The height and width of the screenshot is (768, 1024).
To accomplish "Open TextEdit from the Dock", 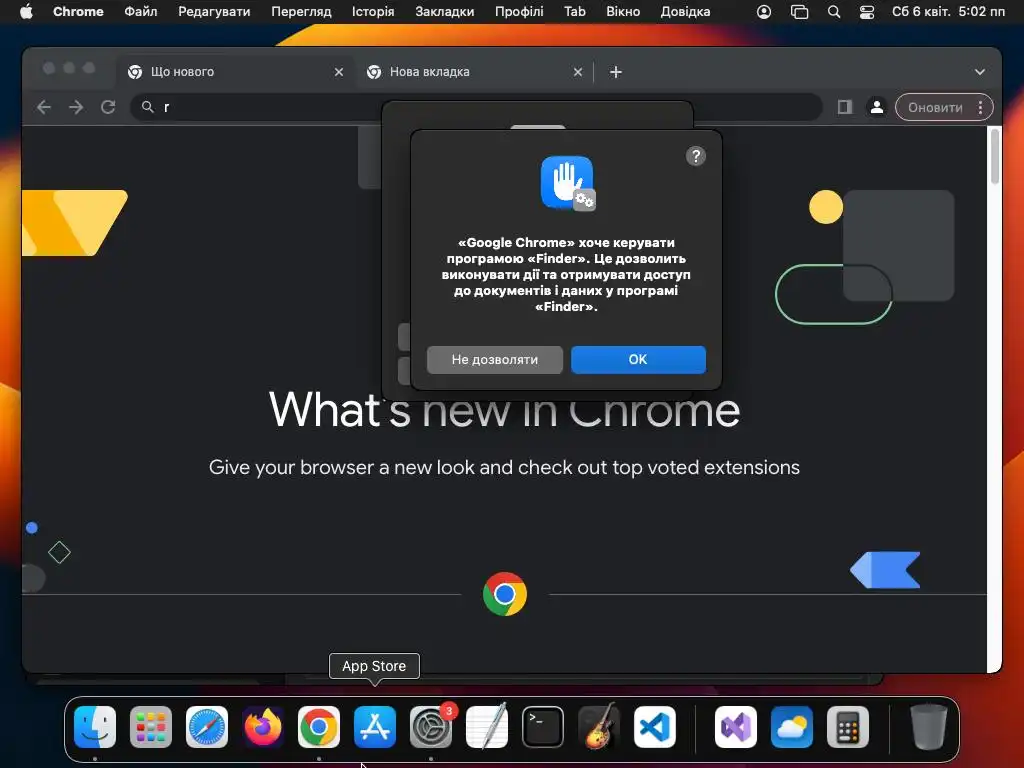I will pos(487,727).
